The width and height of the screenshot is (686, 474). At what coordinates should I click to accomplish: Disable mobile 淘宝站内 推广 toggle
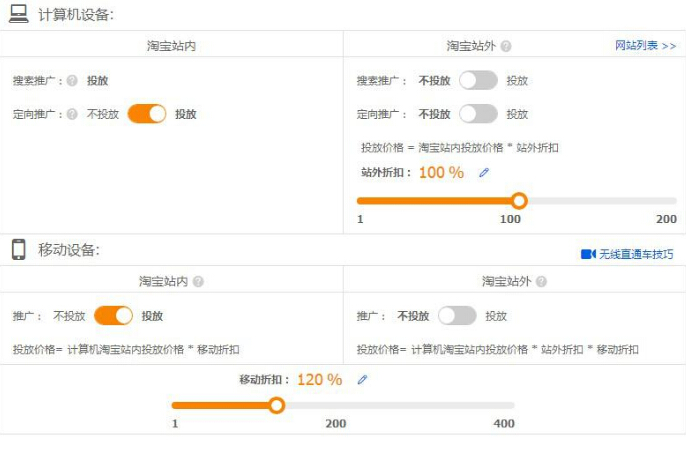point(113,316)
